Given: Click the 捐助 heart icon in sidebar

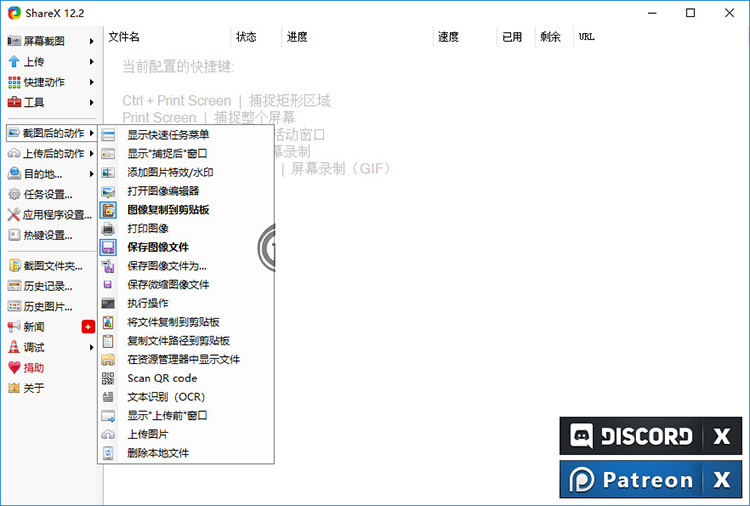Looking at the screenshot, I should pyautogui.click(x=14, y=368).
